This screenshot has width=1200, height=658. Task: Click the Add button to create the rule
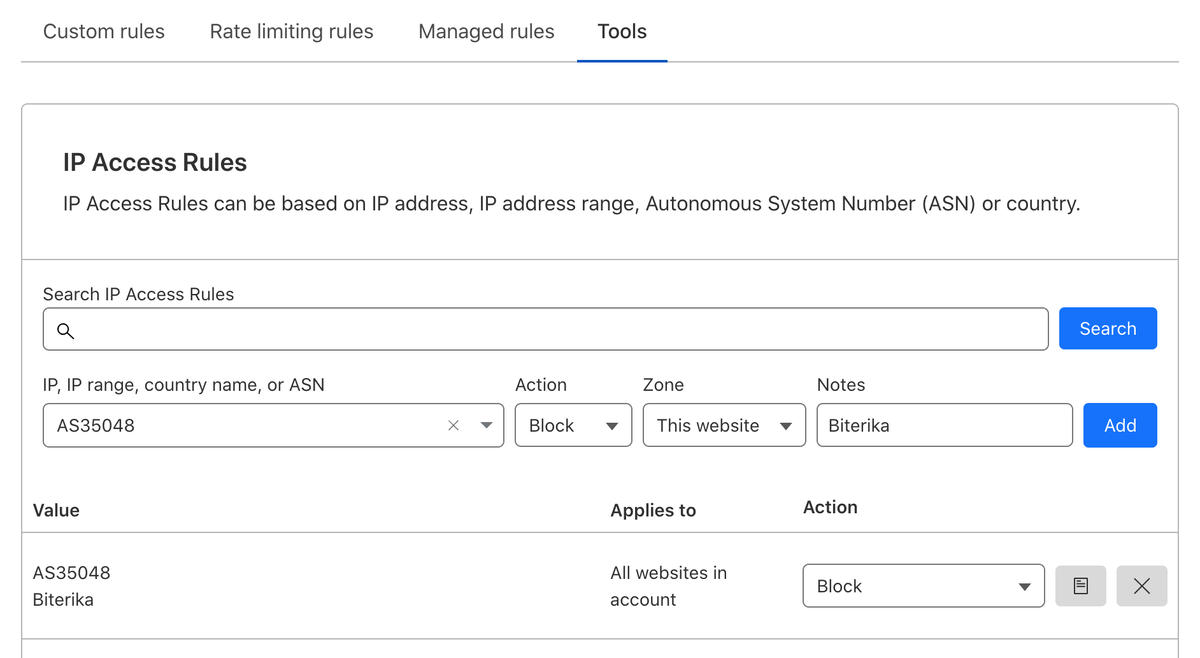[1120, 426]
